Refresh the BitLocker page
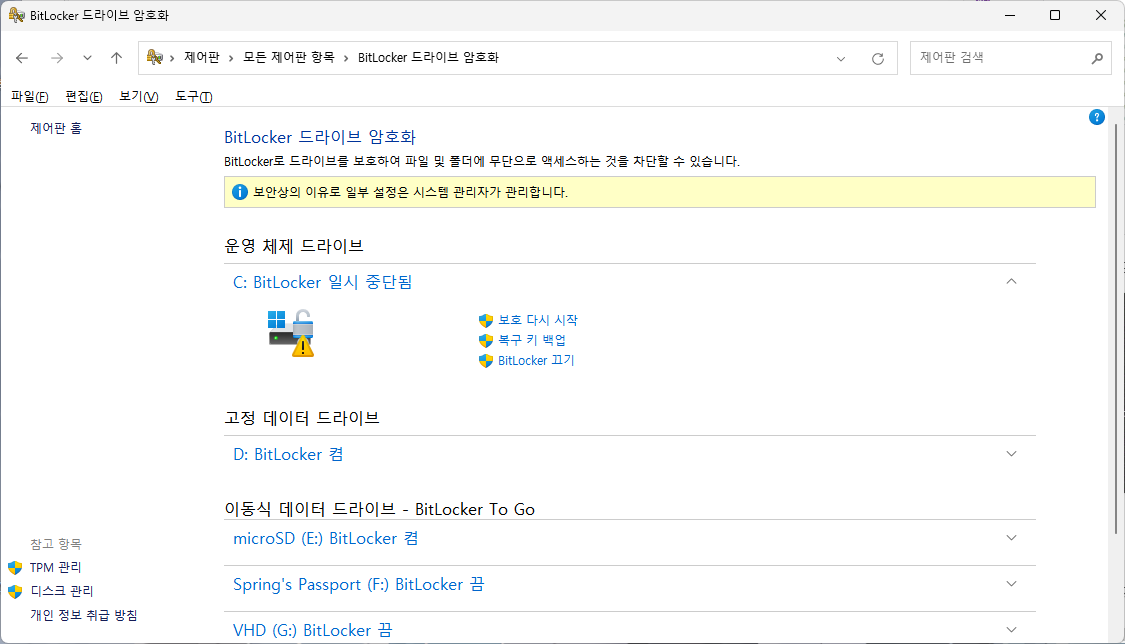The width and height of the screenshot is (1125, 644). pos(877,59)
